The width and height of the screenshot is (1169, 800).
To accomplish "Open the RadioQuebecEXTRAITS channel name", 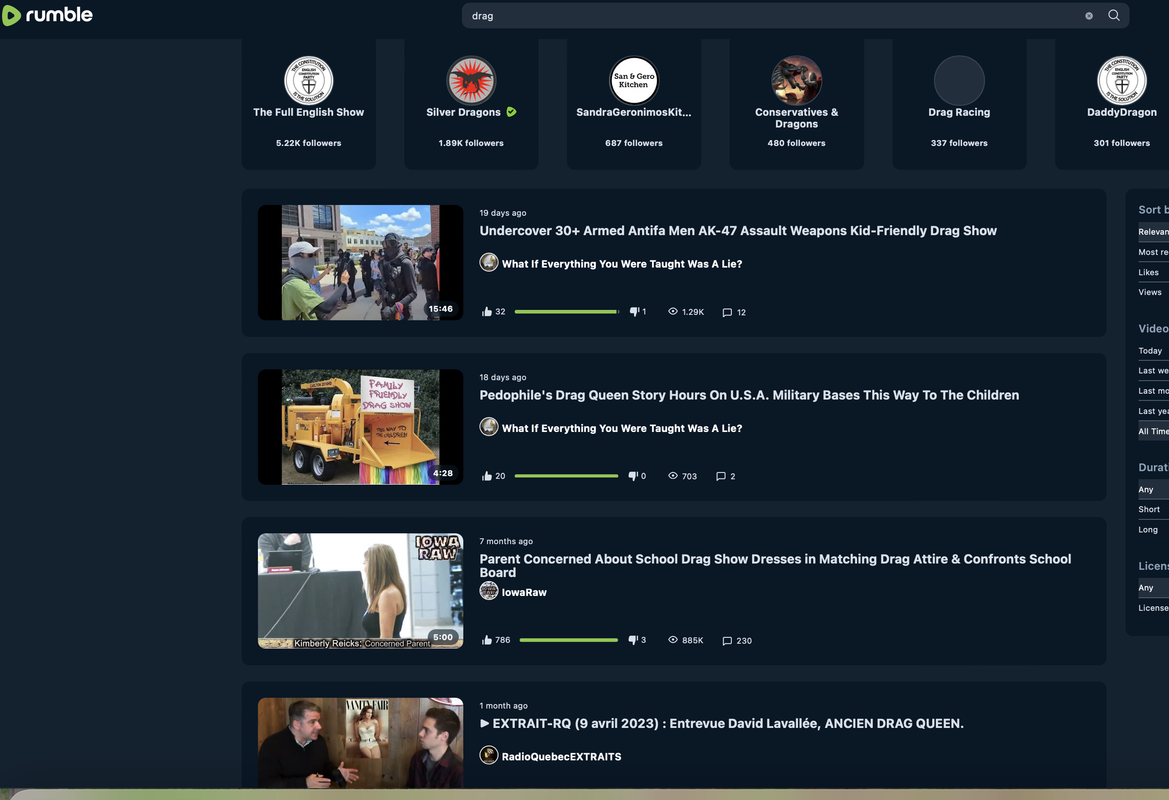I will pyautogui.click(x=561, y=756).
